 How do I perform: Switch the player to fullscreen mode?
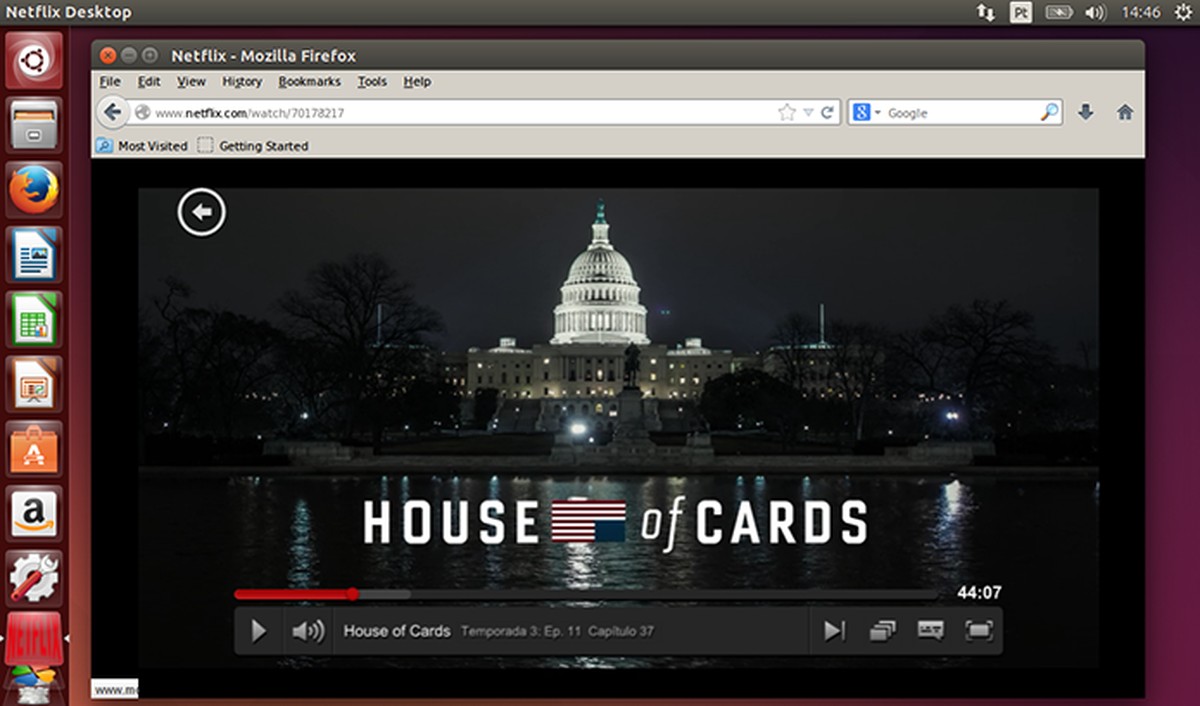tap(978, 630)
